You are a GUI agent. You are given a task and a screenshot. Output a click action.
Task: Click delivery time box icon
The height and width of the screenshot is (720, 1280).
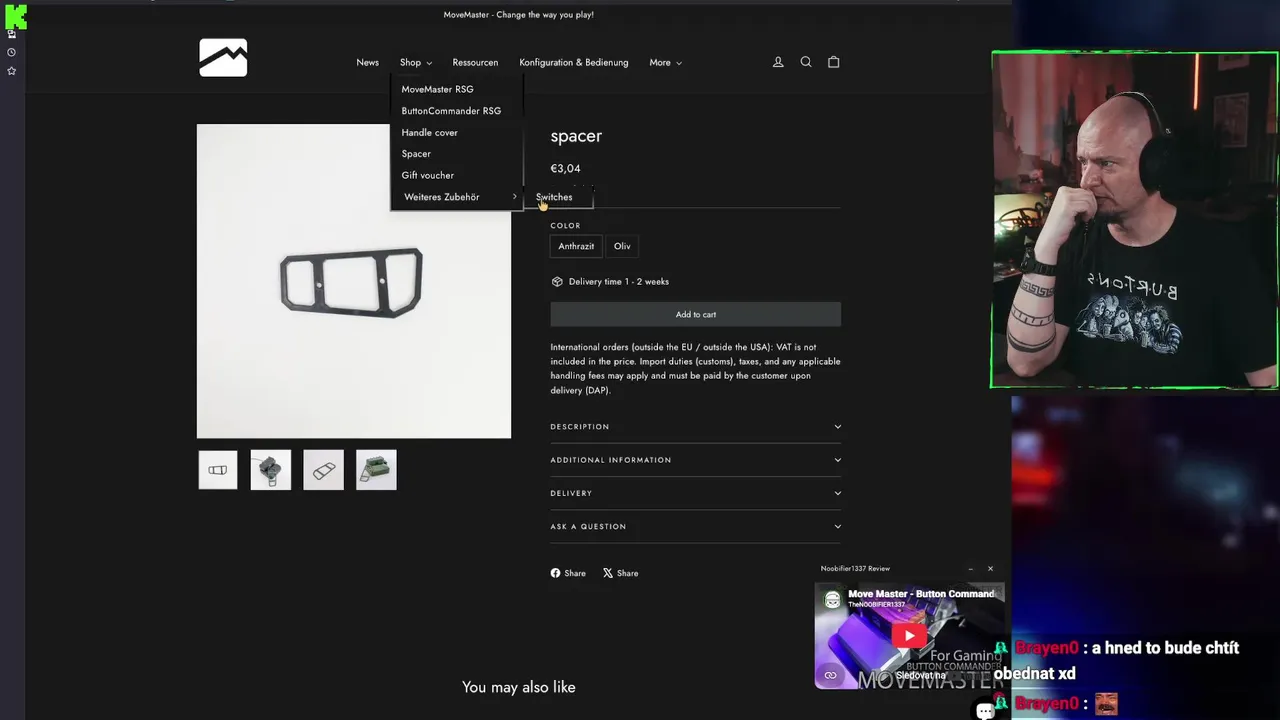tap(557, 282)
